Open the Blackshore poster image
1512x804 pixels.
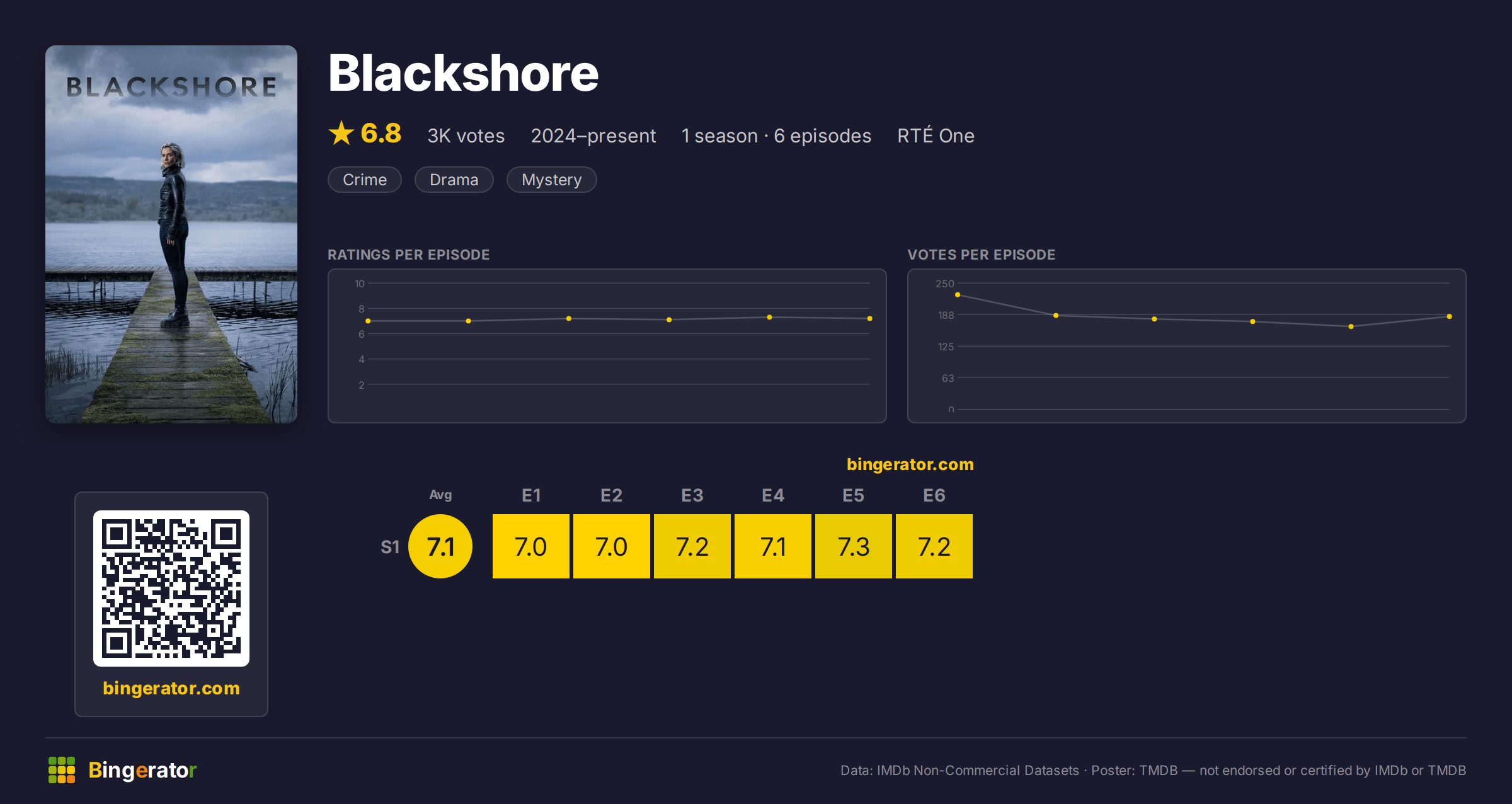pyautogui.click(x=171, y=234)
